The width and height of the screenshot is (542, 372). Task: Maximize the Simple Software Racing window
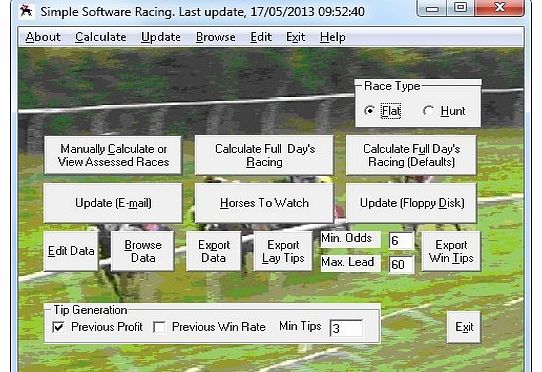point(460,8)
